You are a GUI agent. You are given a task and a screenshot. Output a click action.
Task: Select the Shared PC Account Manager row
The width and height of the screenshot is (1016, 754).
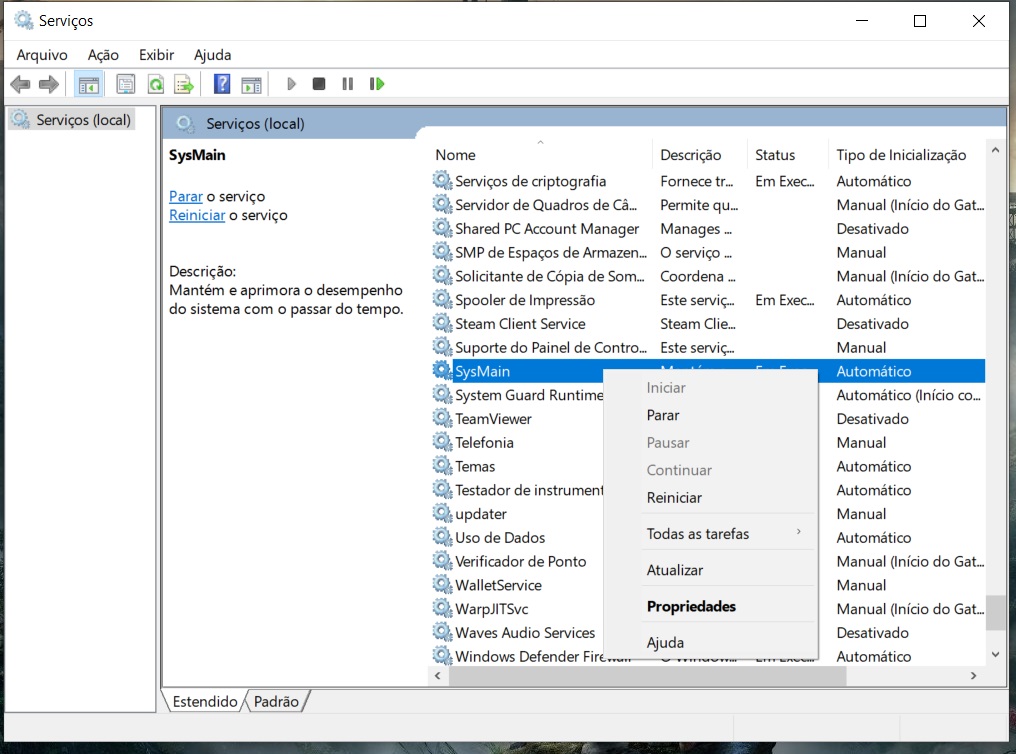point(708,229)
